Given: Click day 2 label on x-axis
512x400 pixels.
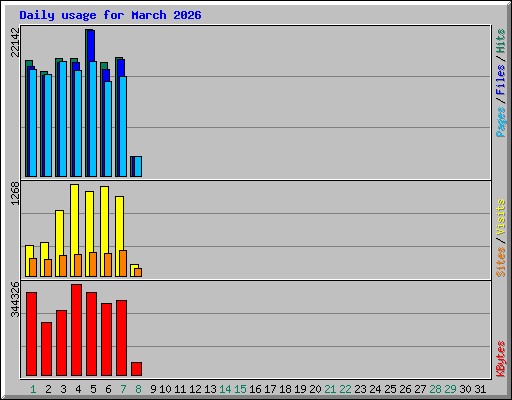Looking at the screenshot, I should tap(48, 389).
